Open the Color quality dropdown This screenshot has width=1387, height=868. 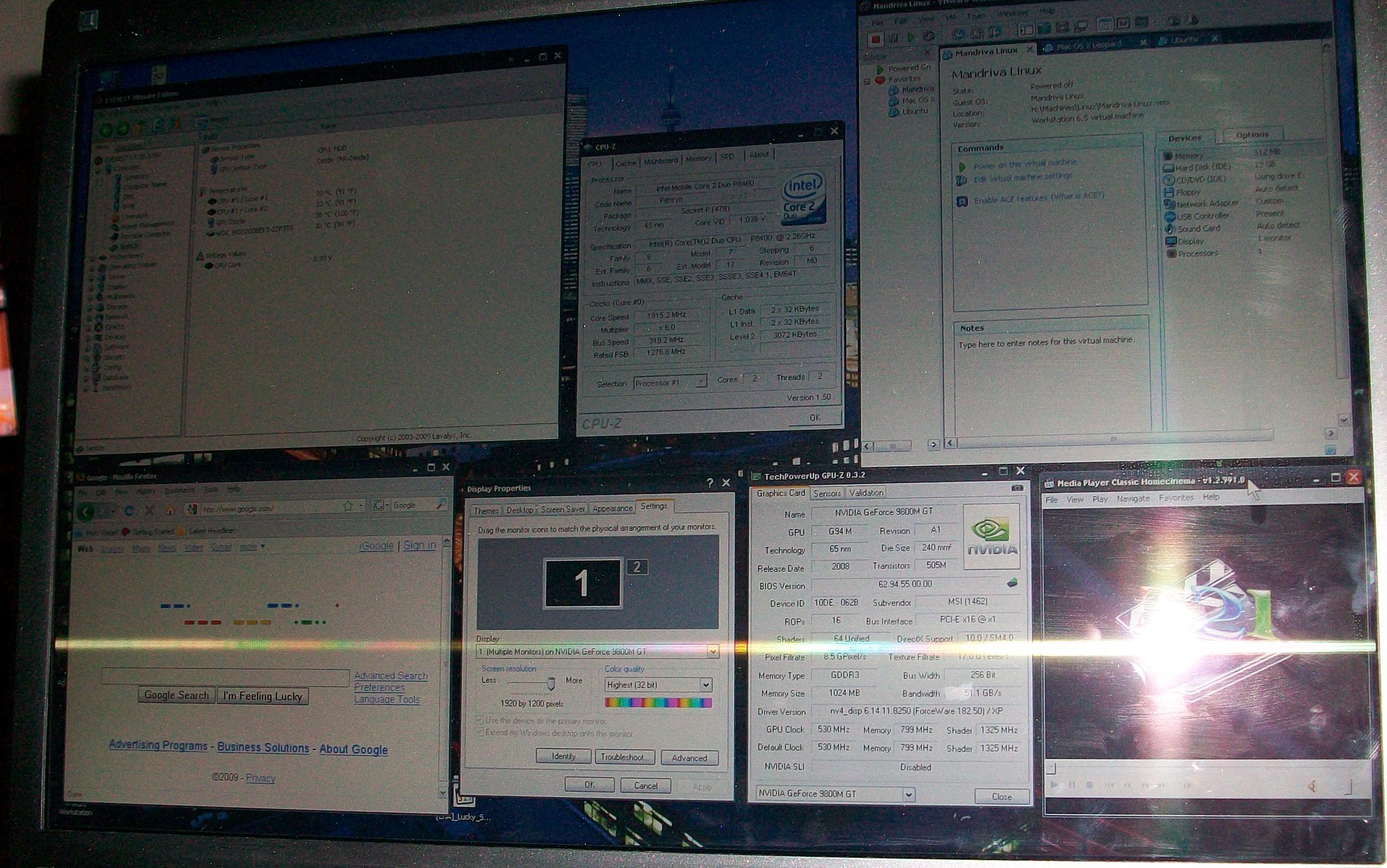click(x=706, y=684)
